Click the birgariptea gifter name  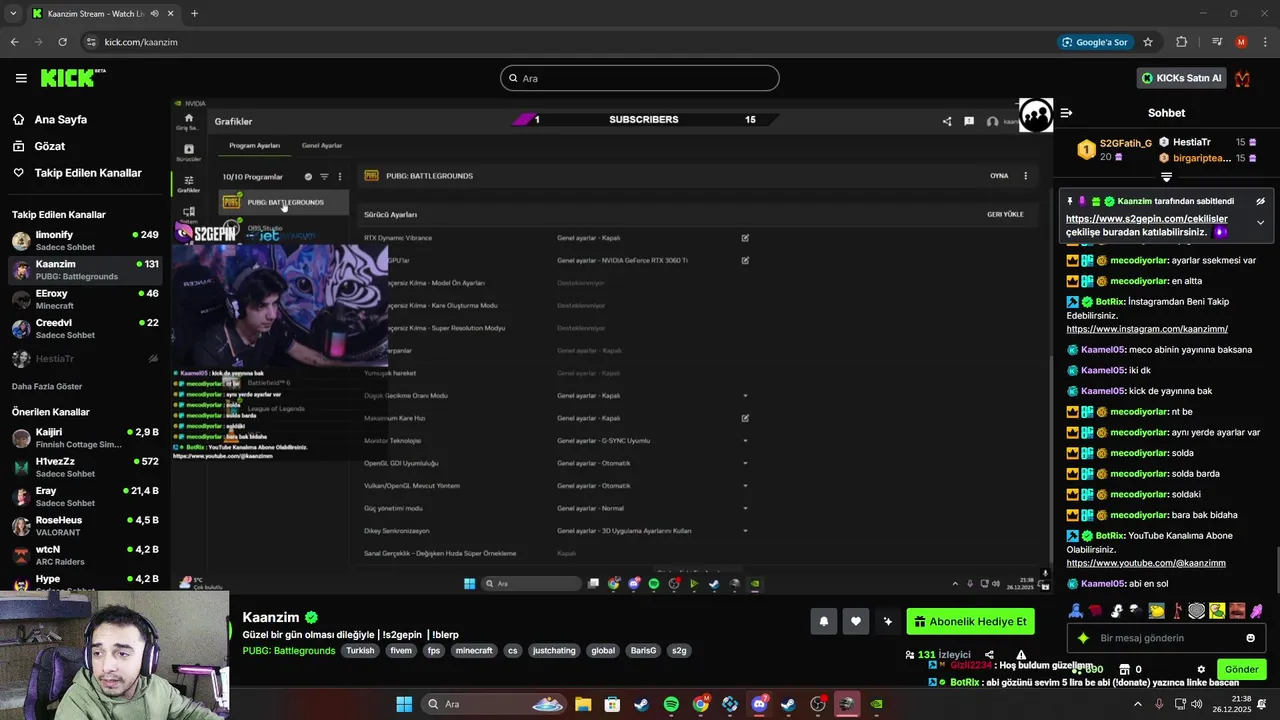1202,158
